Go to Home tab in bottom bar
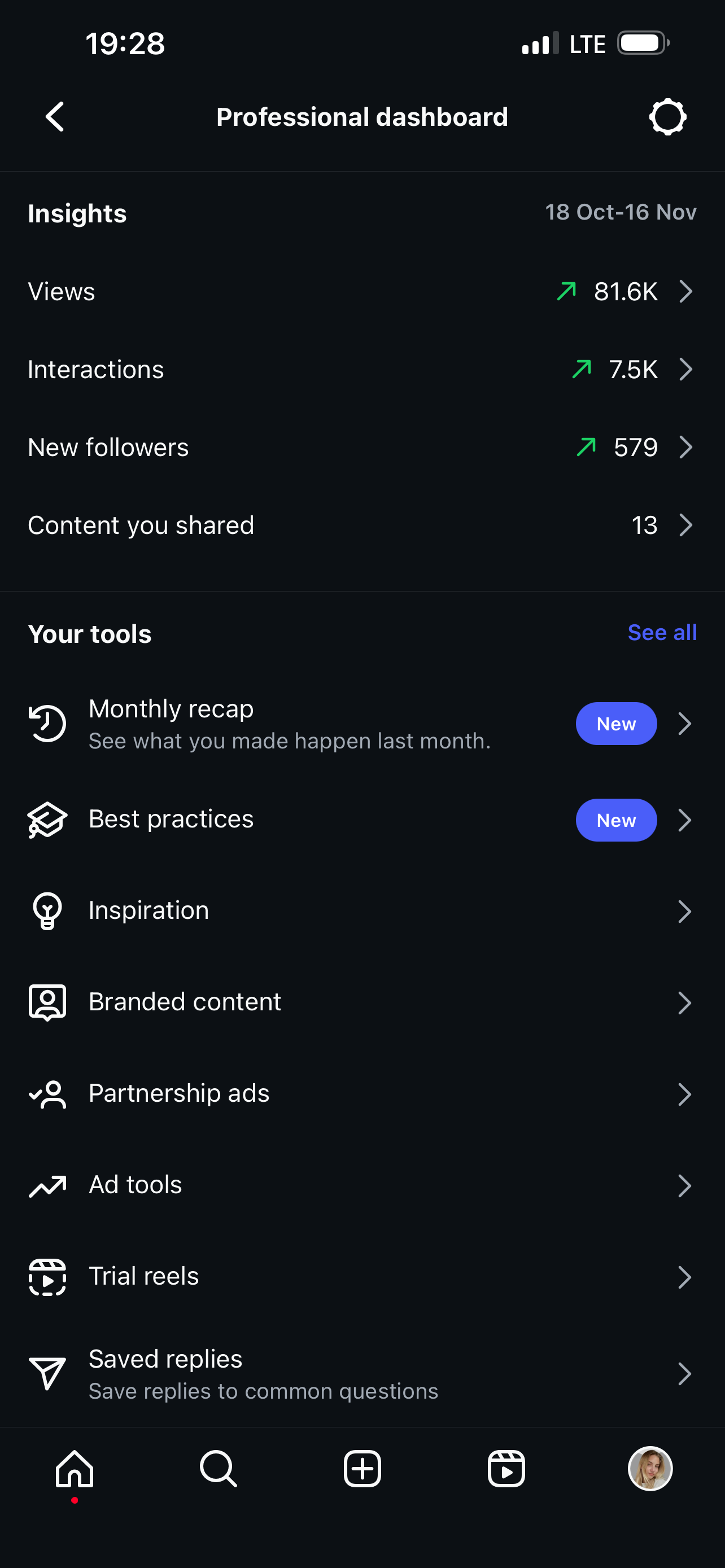The image size is (725, 1568). point(75,1469)
